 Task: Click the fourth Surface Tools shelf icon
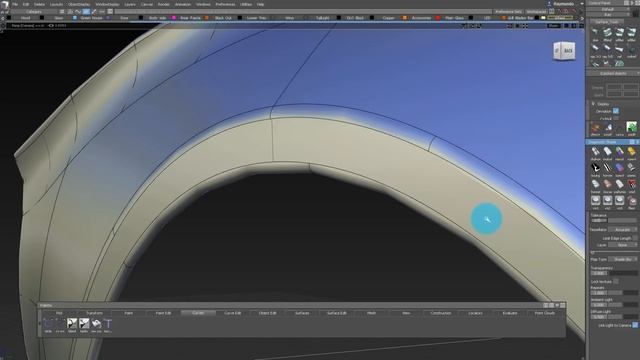point(631,34)
